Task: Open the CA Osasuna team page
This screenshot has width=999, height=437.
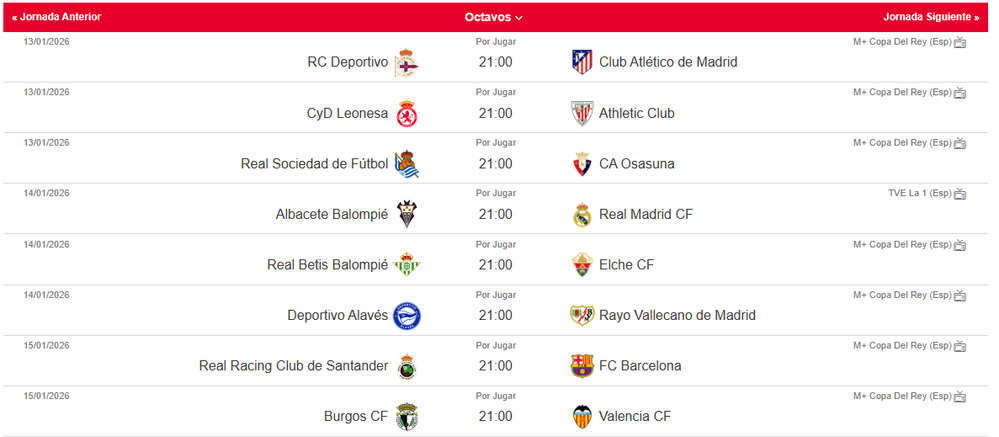Action: pos(636,164)
